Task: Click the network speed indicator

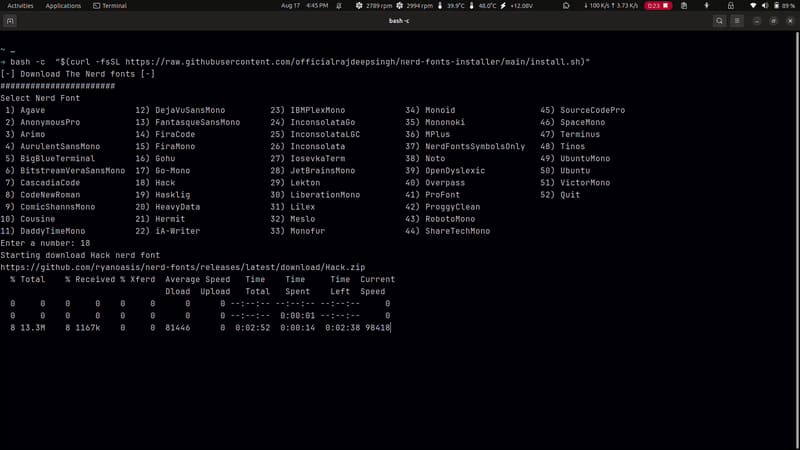Action: coord(611,6)
